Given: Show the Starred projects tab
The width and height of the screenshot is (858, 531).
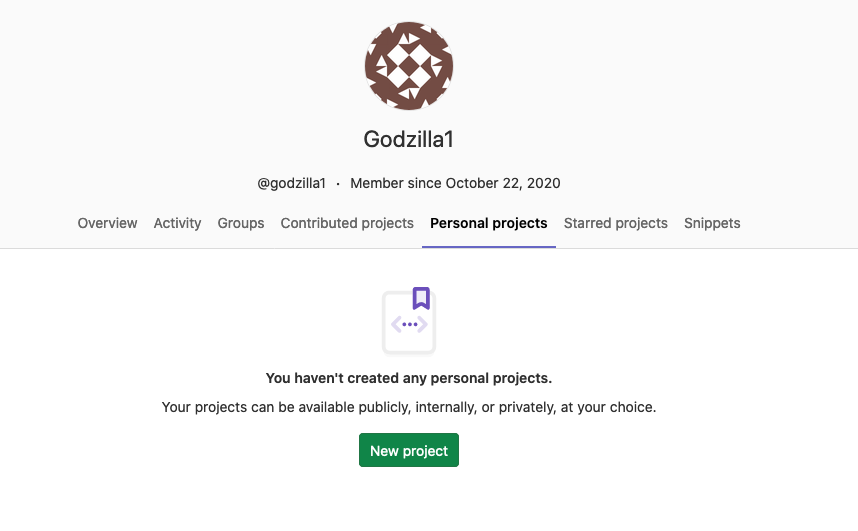Looking at the screenshot, I should 616,223.
